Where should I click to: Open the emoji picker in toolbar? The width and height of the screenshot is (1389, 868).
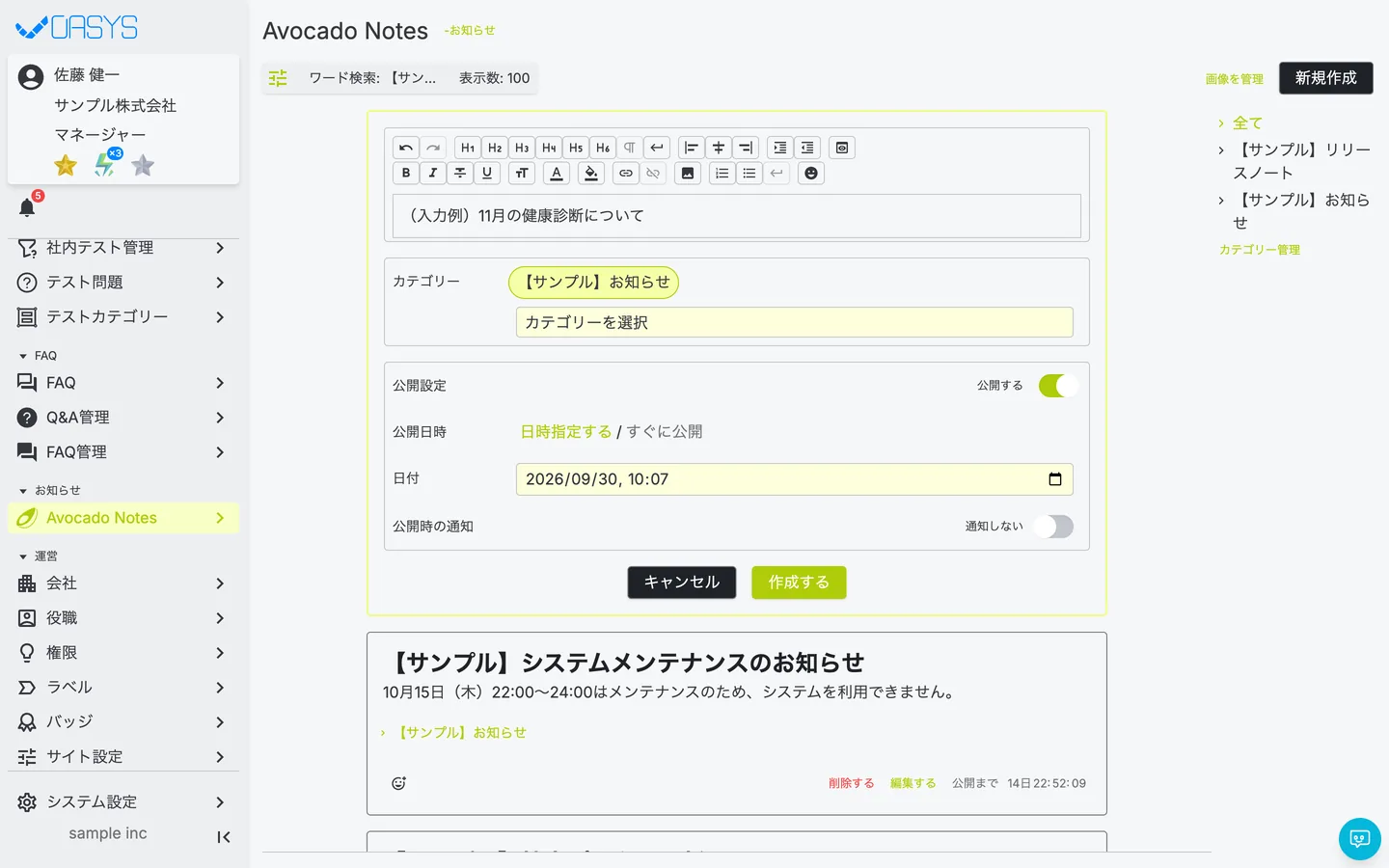(811, 174)
